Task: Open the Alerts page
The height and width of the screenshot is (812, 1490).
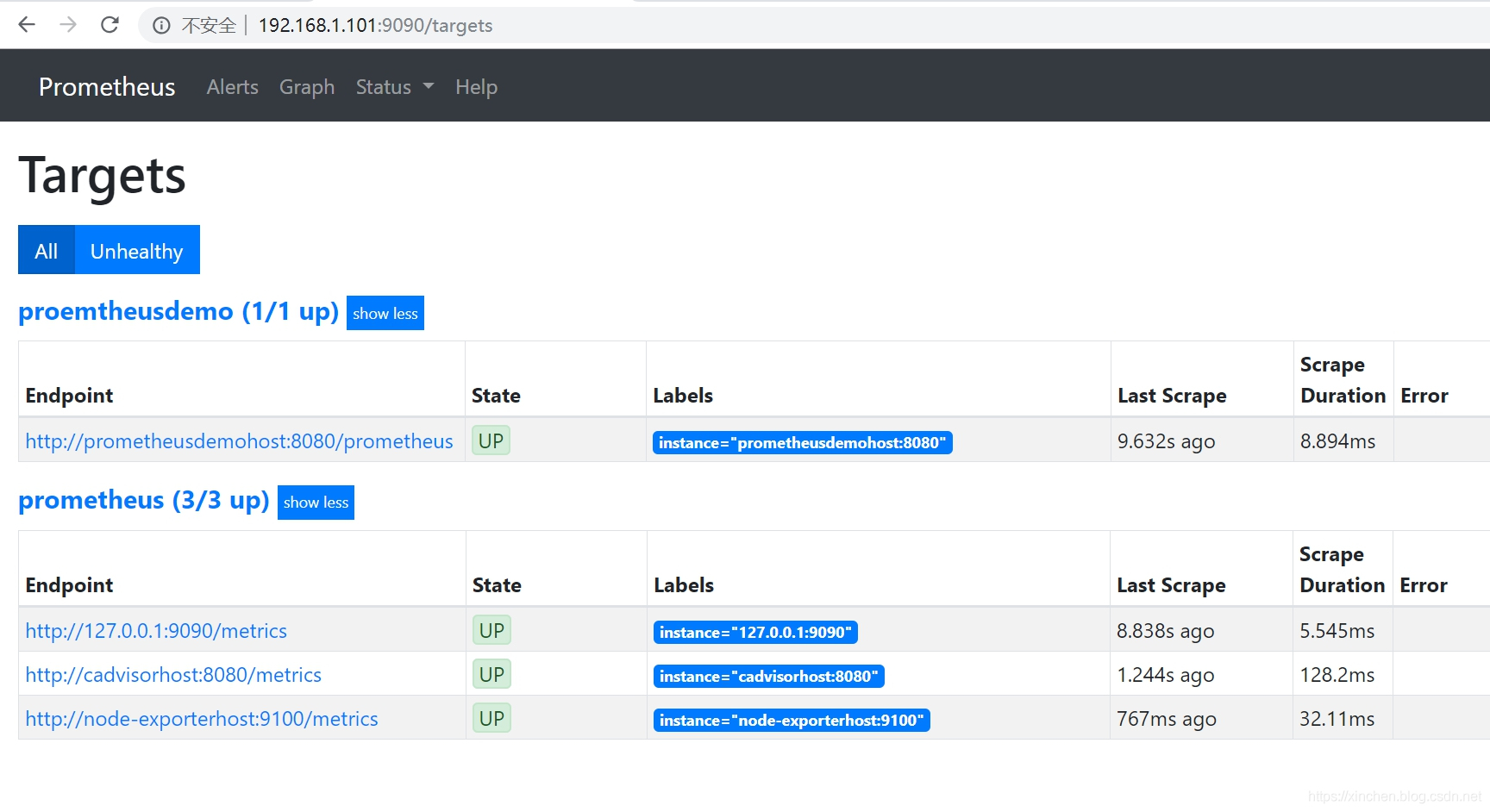Action: 233,87
